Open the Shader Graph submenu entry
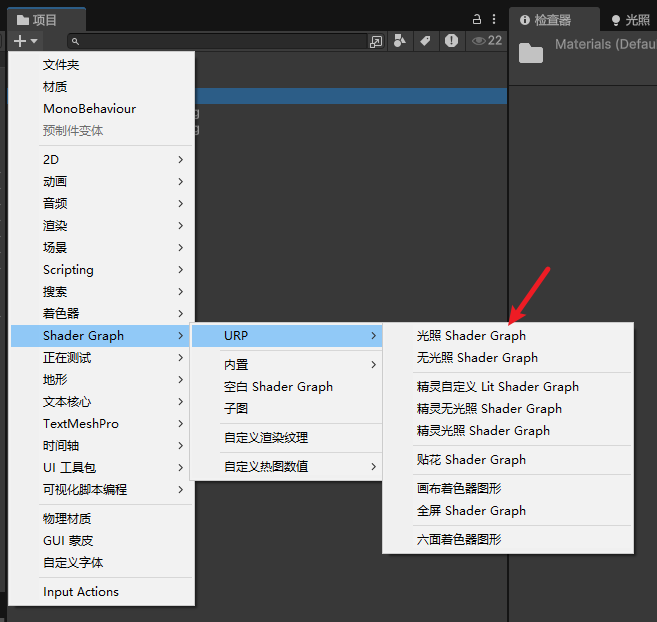The height and width of the screenshot is (622, 657). tap(101, 336)
